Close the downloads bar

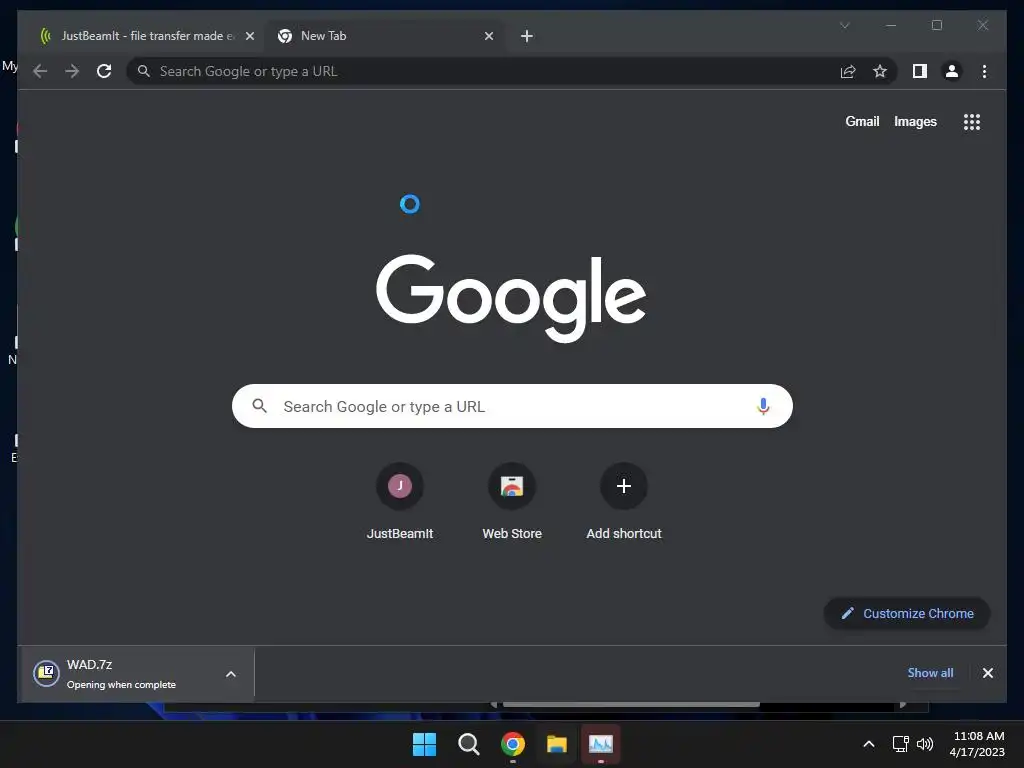[x=987, y=673]
